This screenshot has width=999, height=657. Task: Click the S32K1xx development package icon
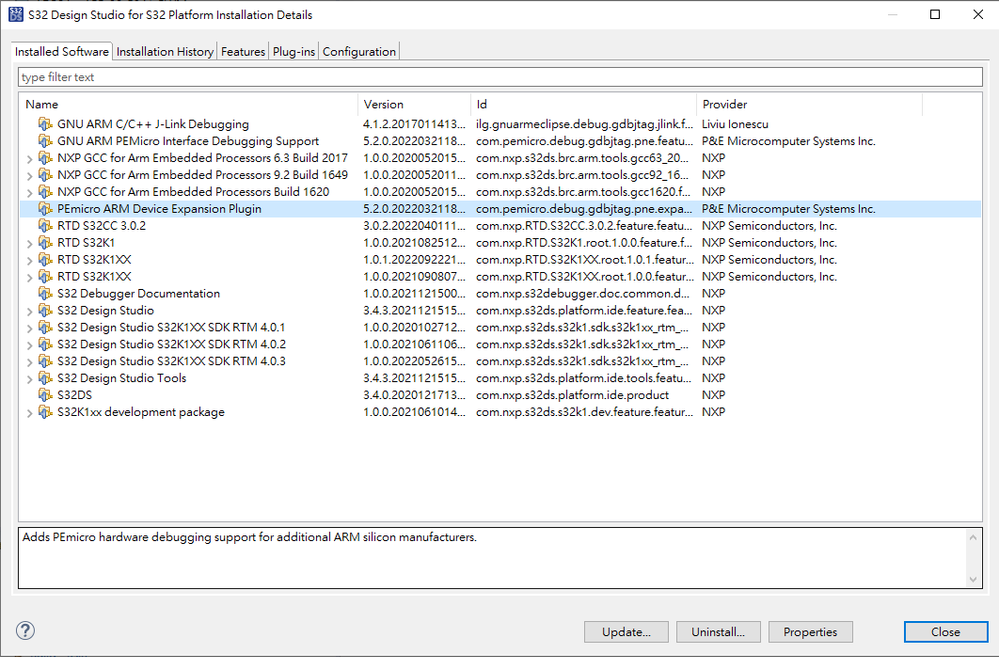[45, 412]
